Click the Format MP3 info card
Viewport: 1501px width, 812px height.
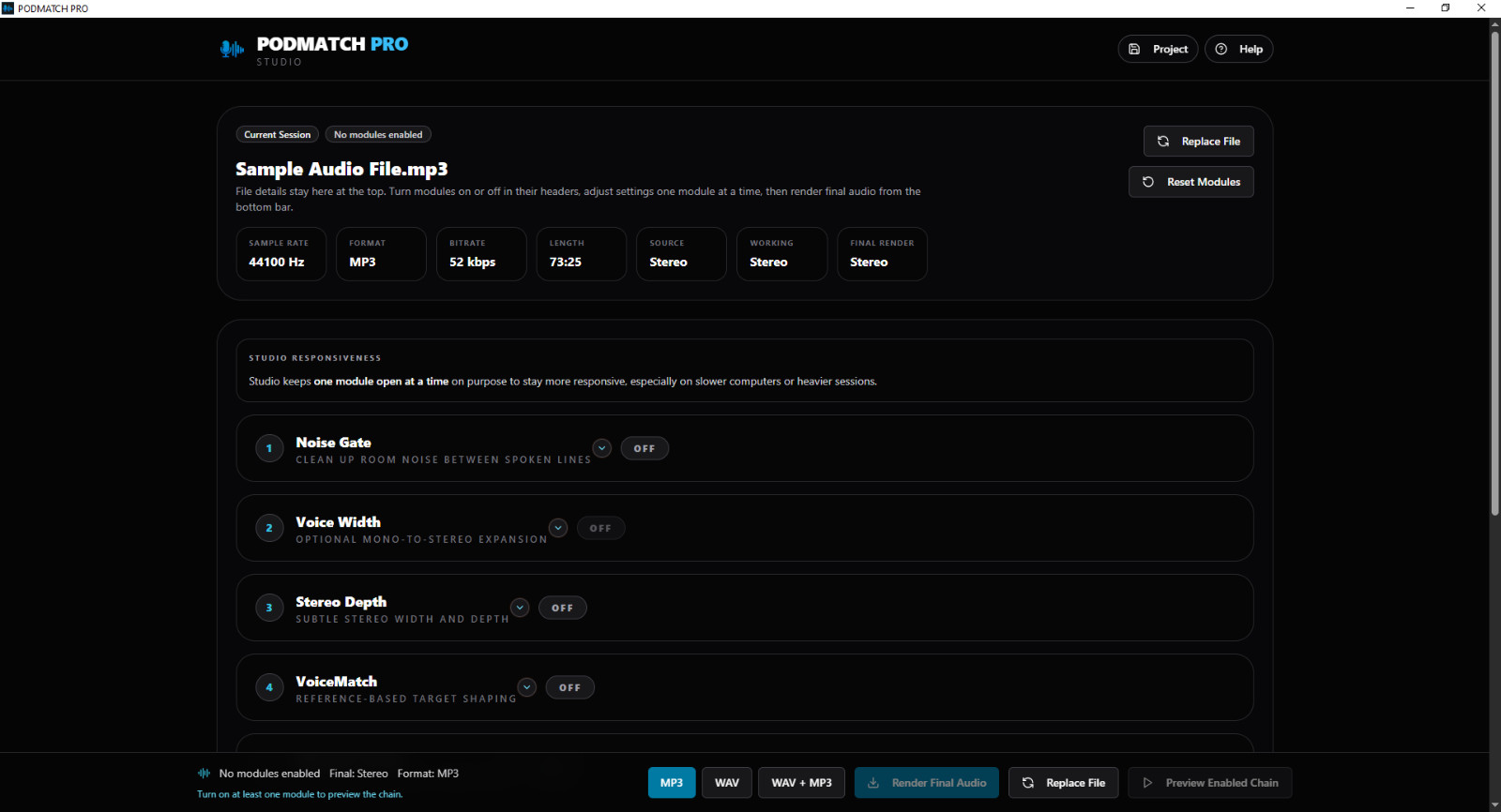click(x=382, y=254)
